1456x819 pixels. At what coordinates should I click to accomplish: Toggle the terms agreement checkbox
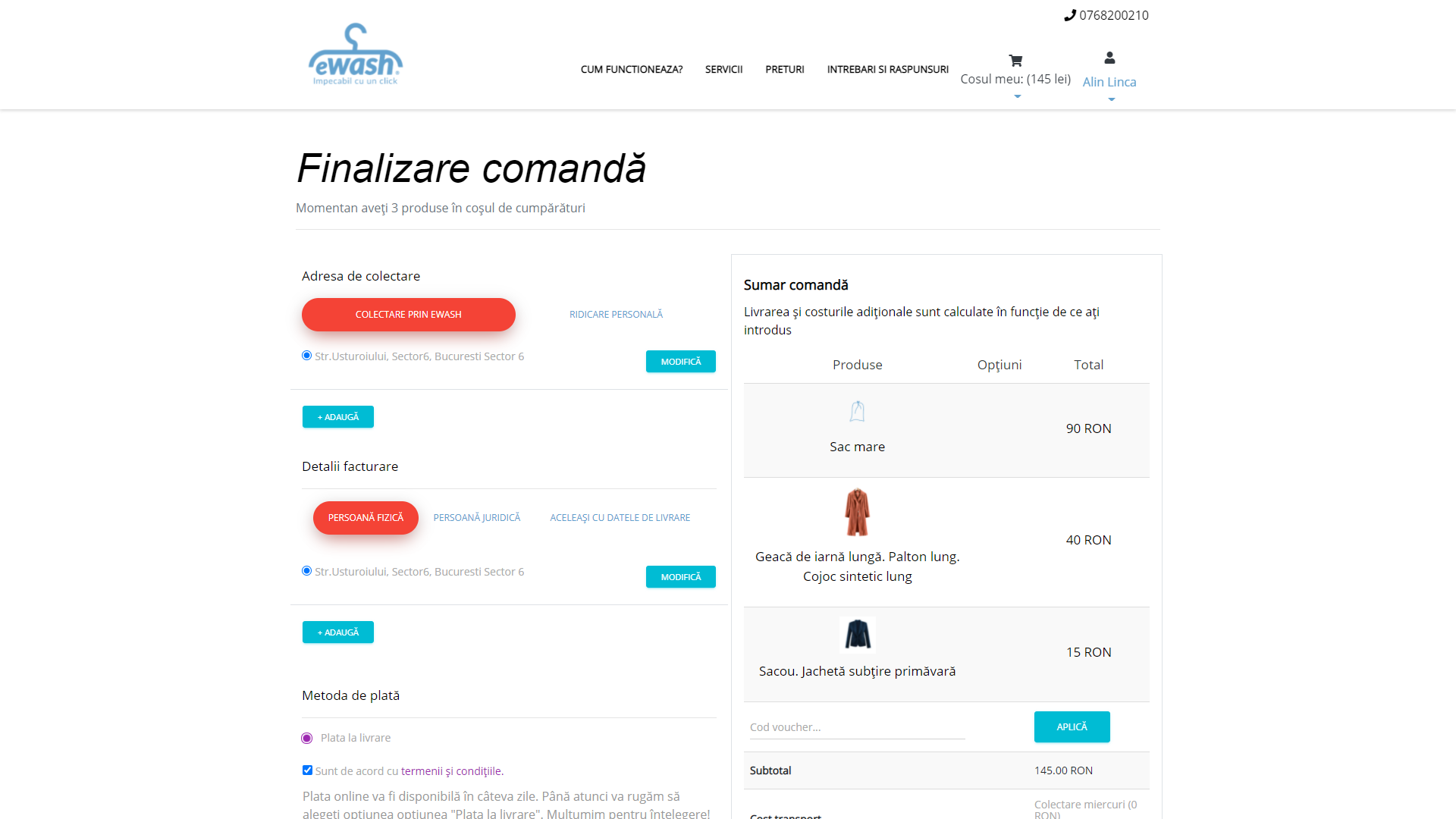coord(307,770)
